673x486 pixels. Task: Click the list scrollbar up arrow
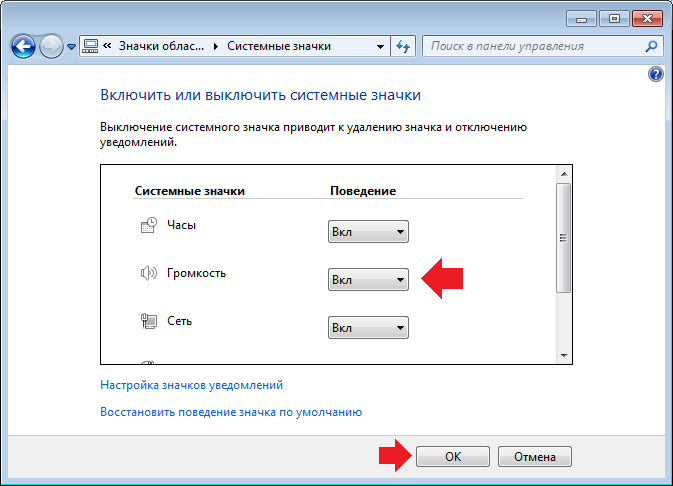(564, 174)
